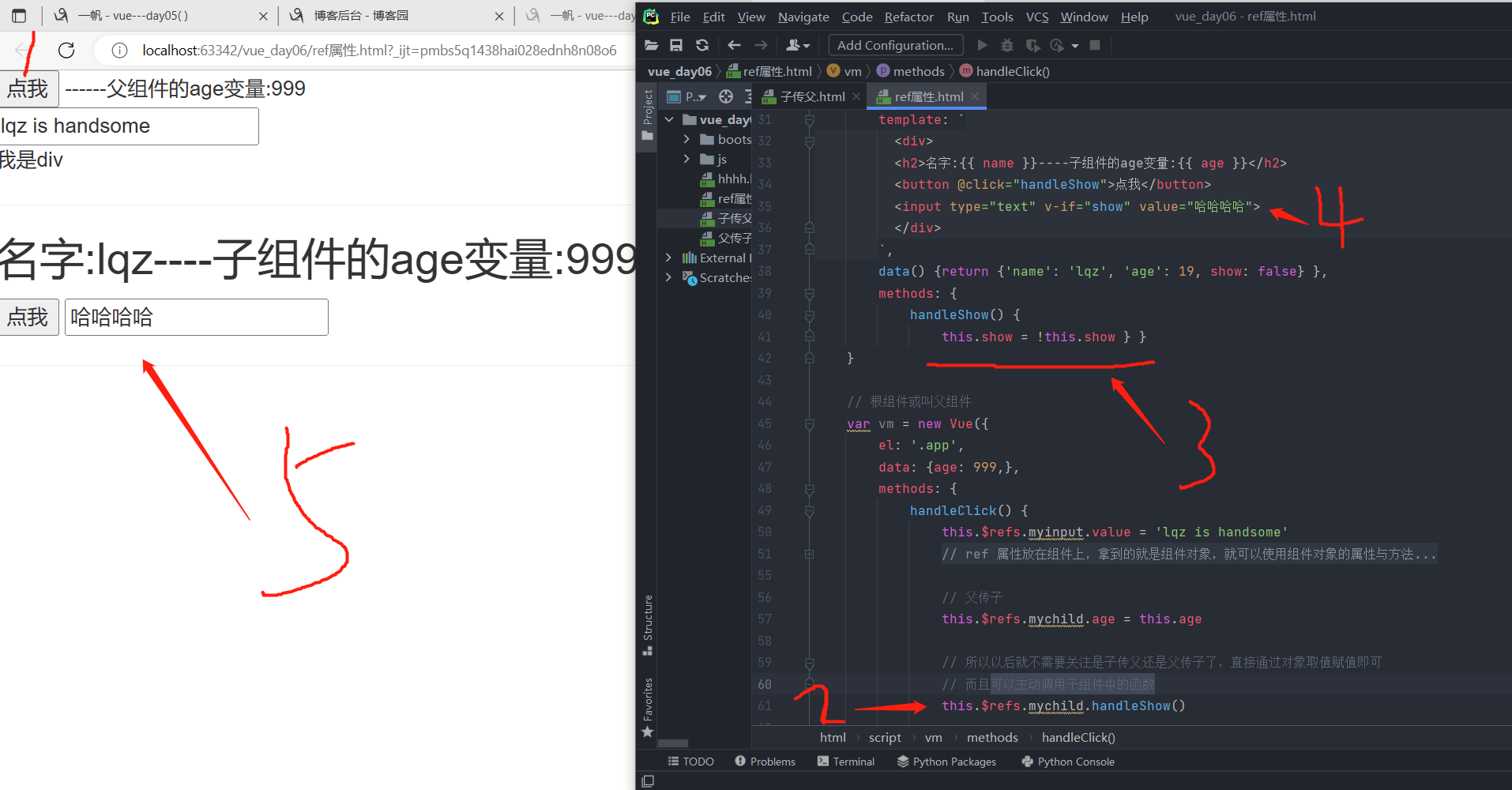The image size is (1512, 790).
Task: Click the Profile clock-play icon
Action: click(x=1057, y=45)
